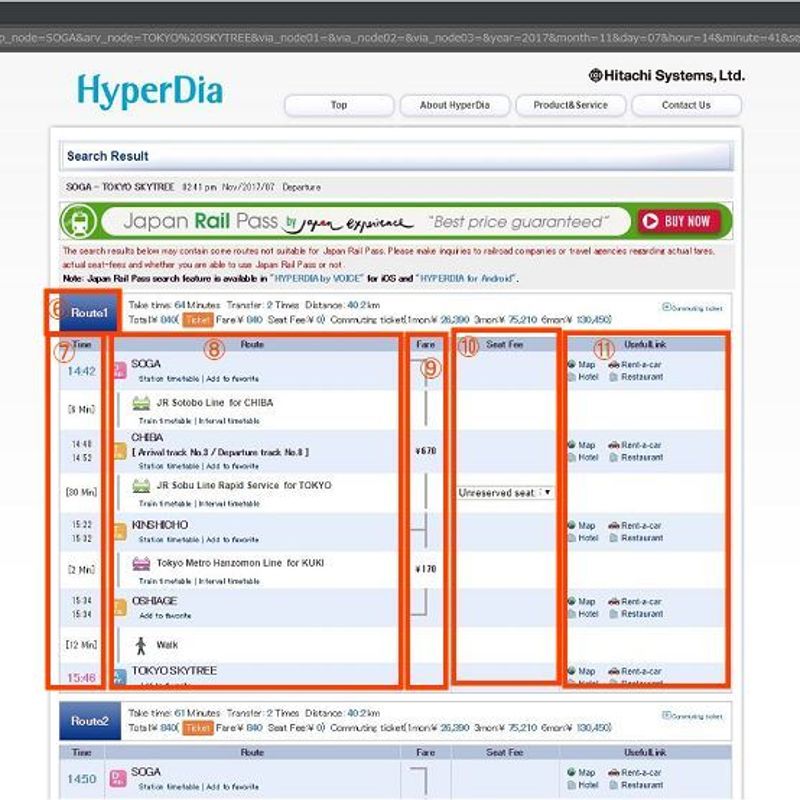This screenshot has height=800, width=800.
Task: Click the BUY NOW button in banner
Action: click(679, 221)
